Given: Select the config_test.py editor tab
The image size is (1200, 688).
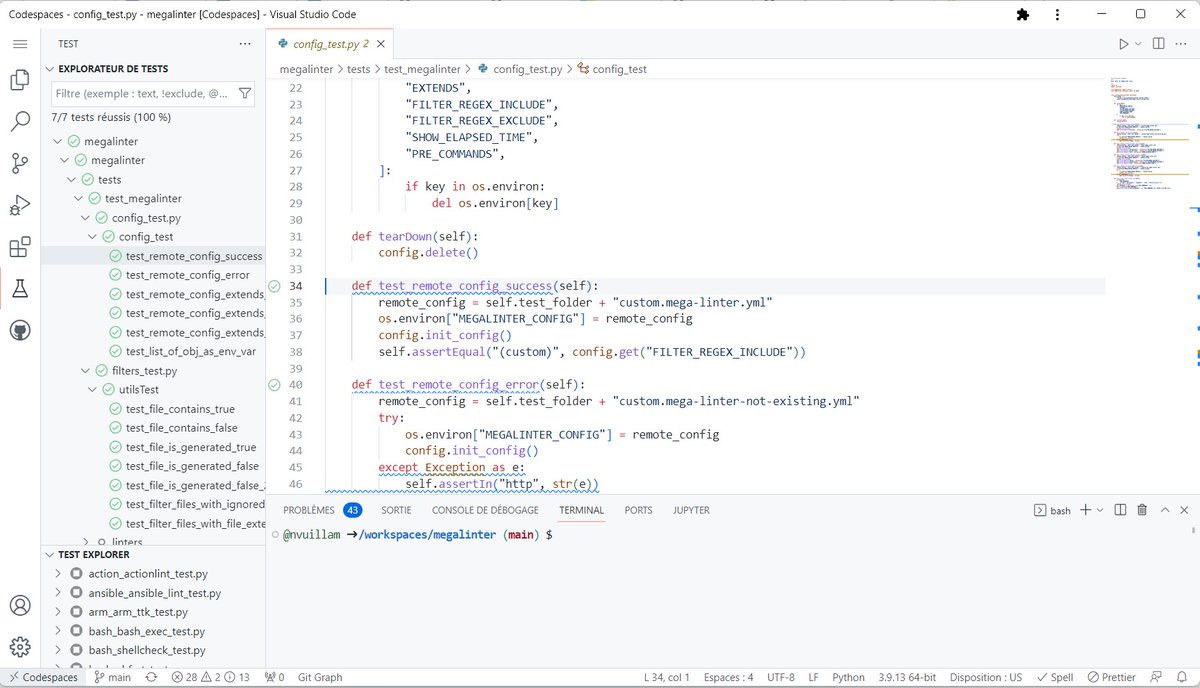Looking at the screenshot, I should [331, 44].
